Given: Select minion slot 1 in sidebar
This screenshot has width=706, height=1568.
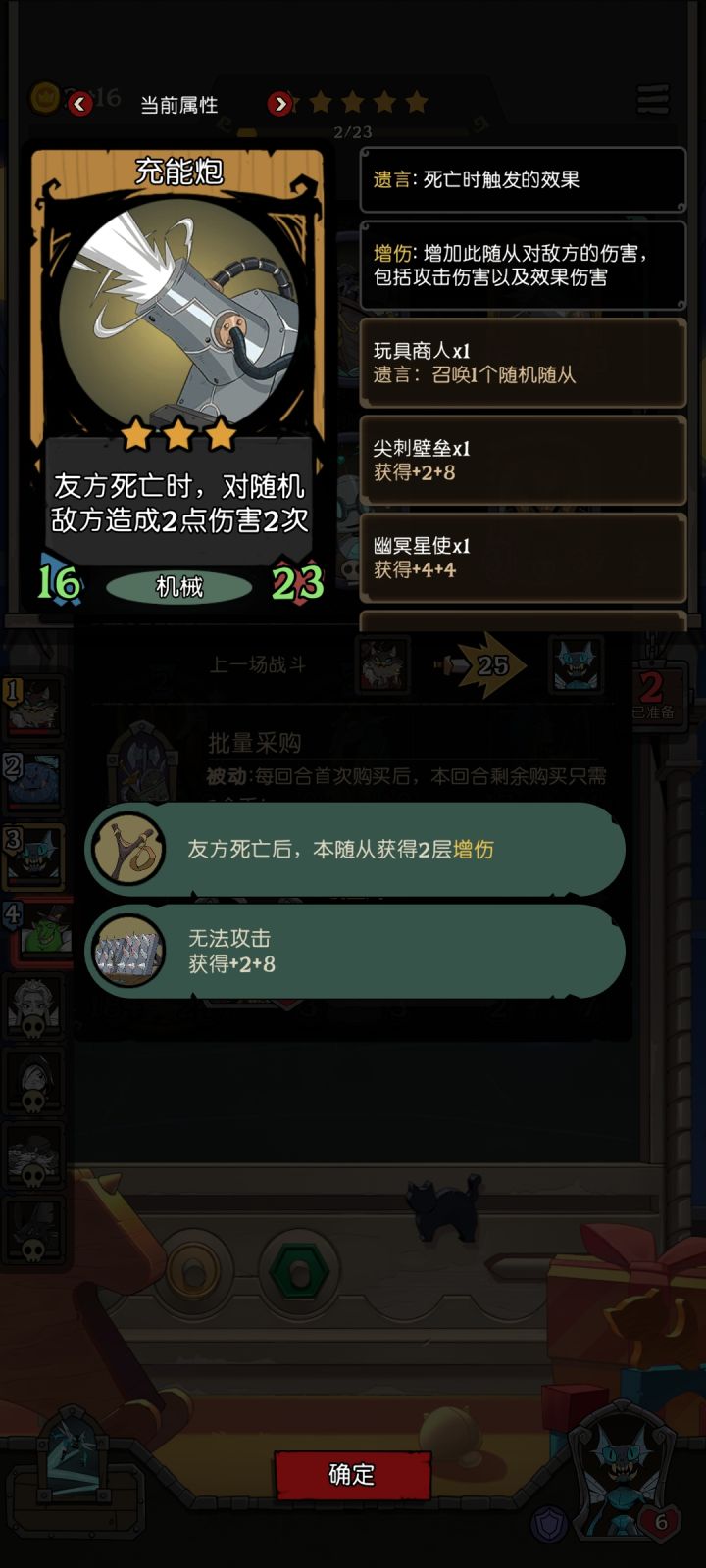Looking at the screenshot, I should [x=34, y=707].
